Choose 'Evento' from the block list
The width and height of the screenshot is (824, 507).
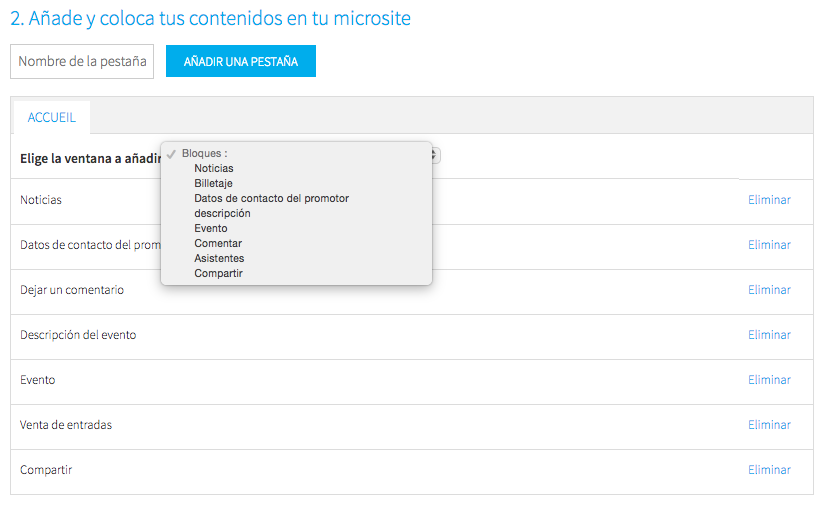tap(211, 228)
